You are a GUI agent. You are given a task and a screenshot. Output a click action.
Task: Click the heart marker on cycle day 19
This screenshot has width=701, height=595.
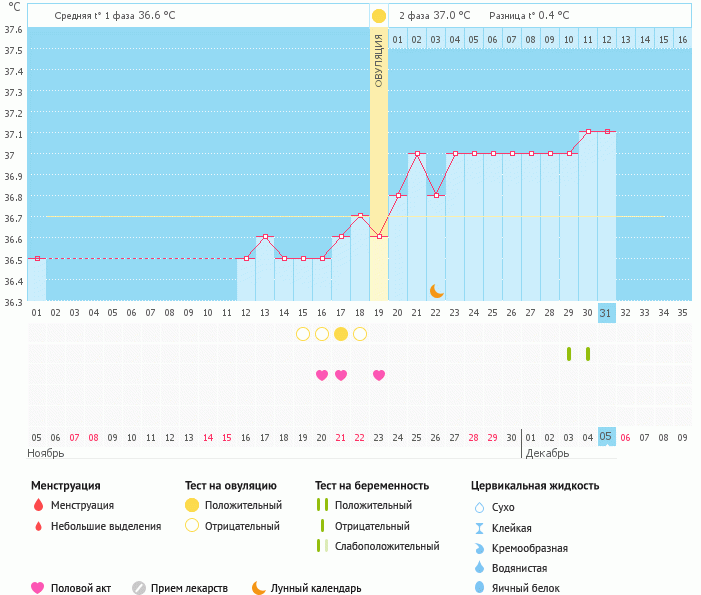[379, 375]
